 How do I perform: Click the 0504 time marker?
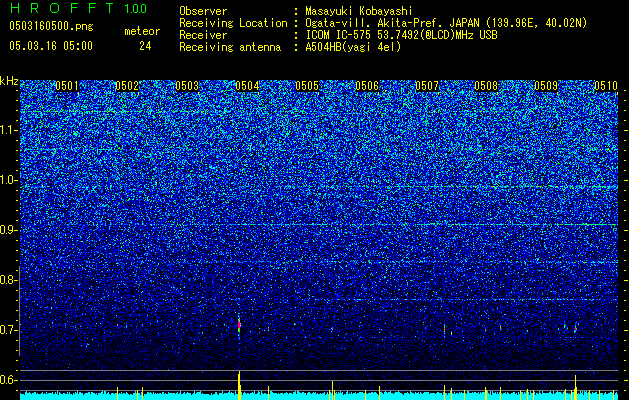pos(247,86)
